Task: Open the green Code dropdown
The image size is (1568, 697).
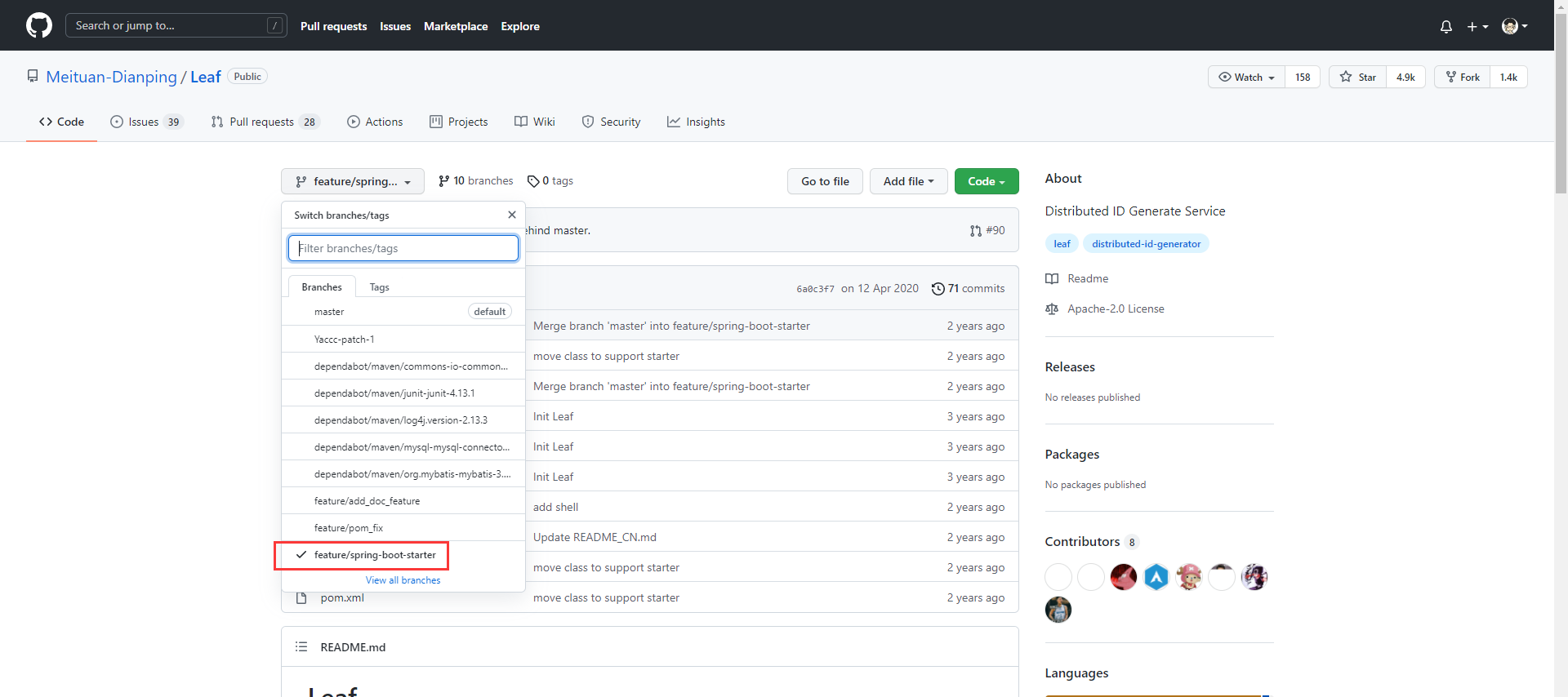Action: [x=987, y=181]
